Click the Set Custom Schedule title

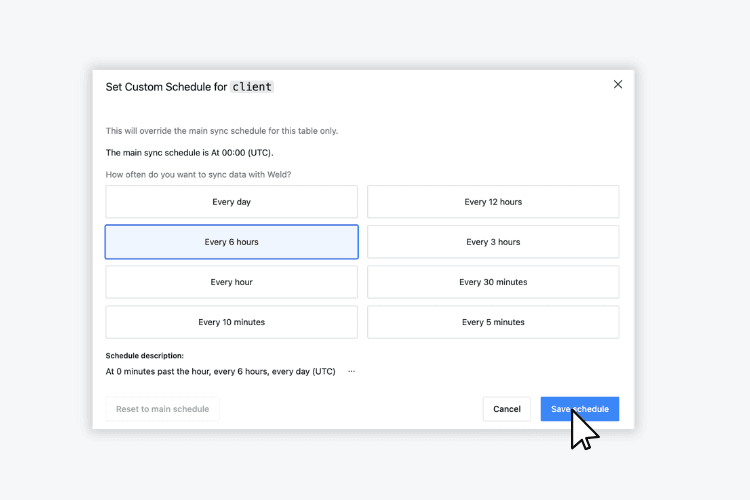(166, 87)
